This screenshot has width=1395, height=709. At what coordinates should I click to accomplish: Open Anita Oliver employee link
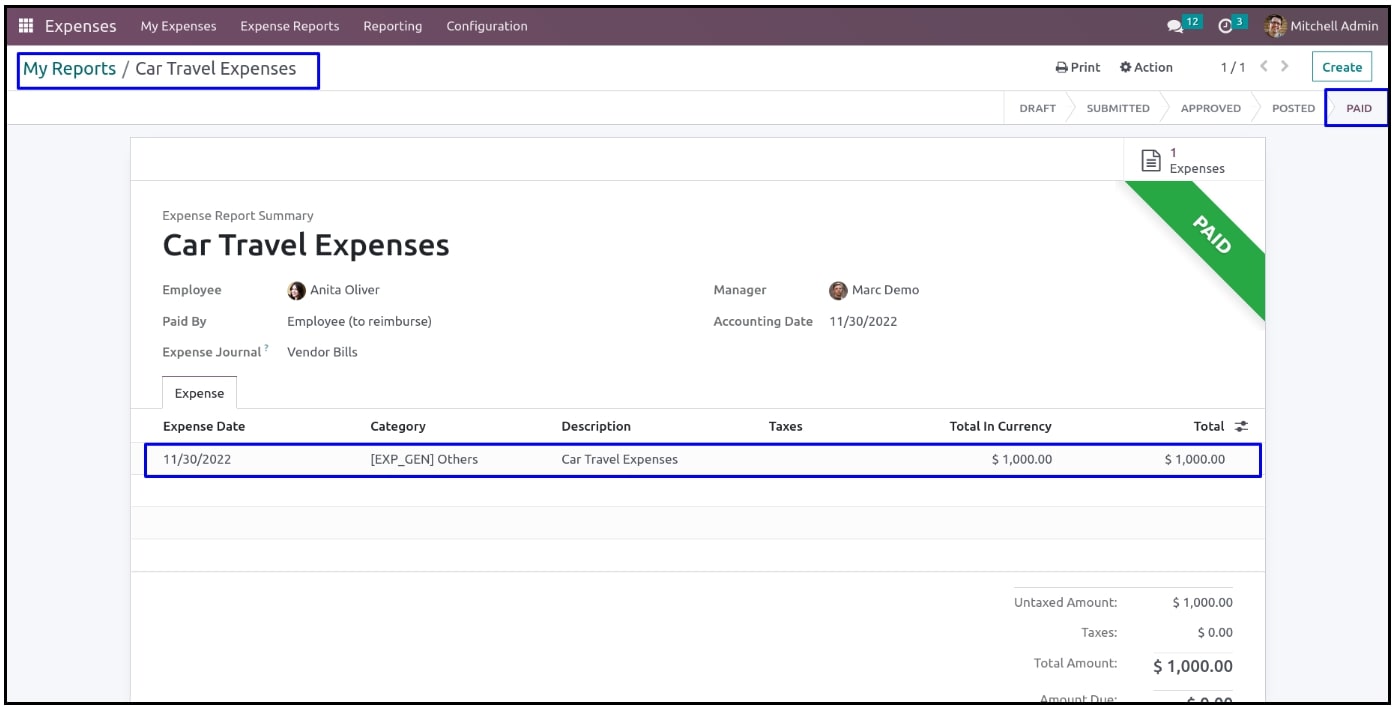[344, 290]
